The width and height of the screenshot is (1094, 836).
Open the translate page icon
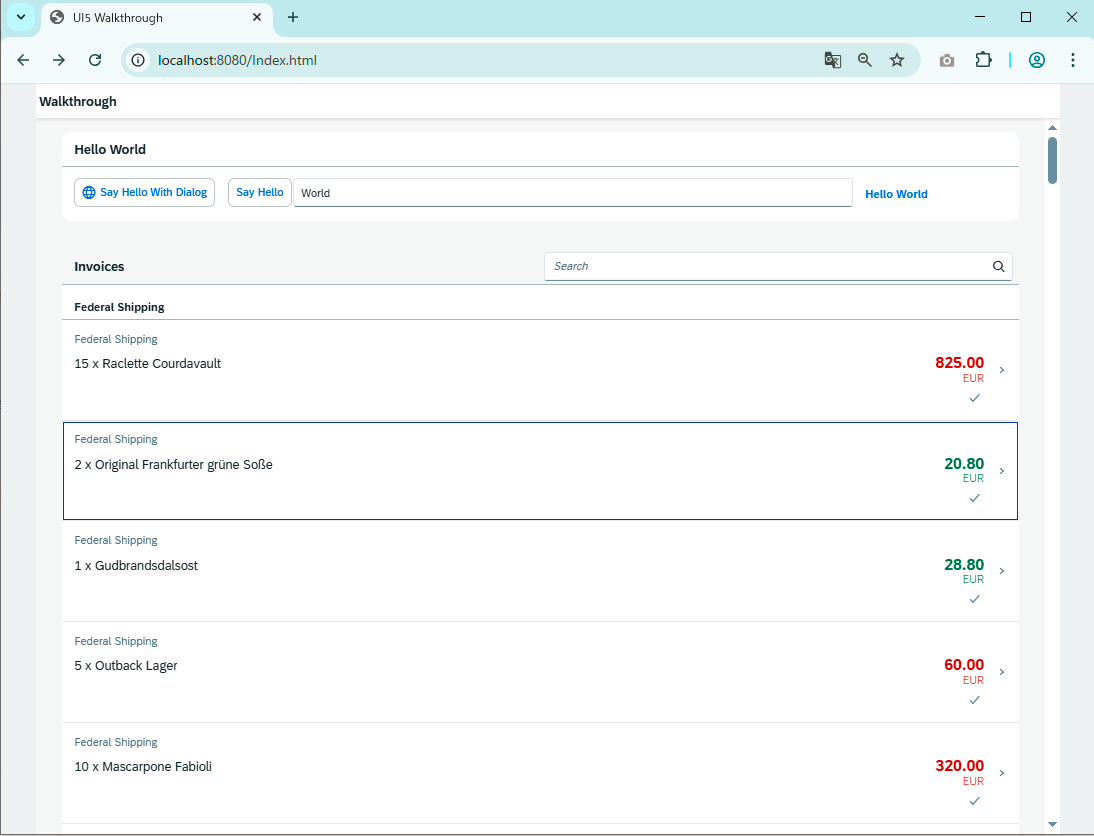pyautogui.click(x=832, y=60)
